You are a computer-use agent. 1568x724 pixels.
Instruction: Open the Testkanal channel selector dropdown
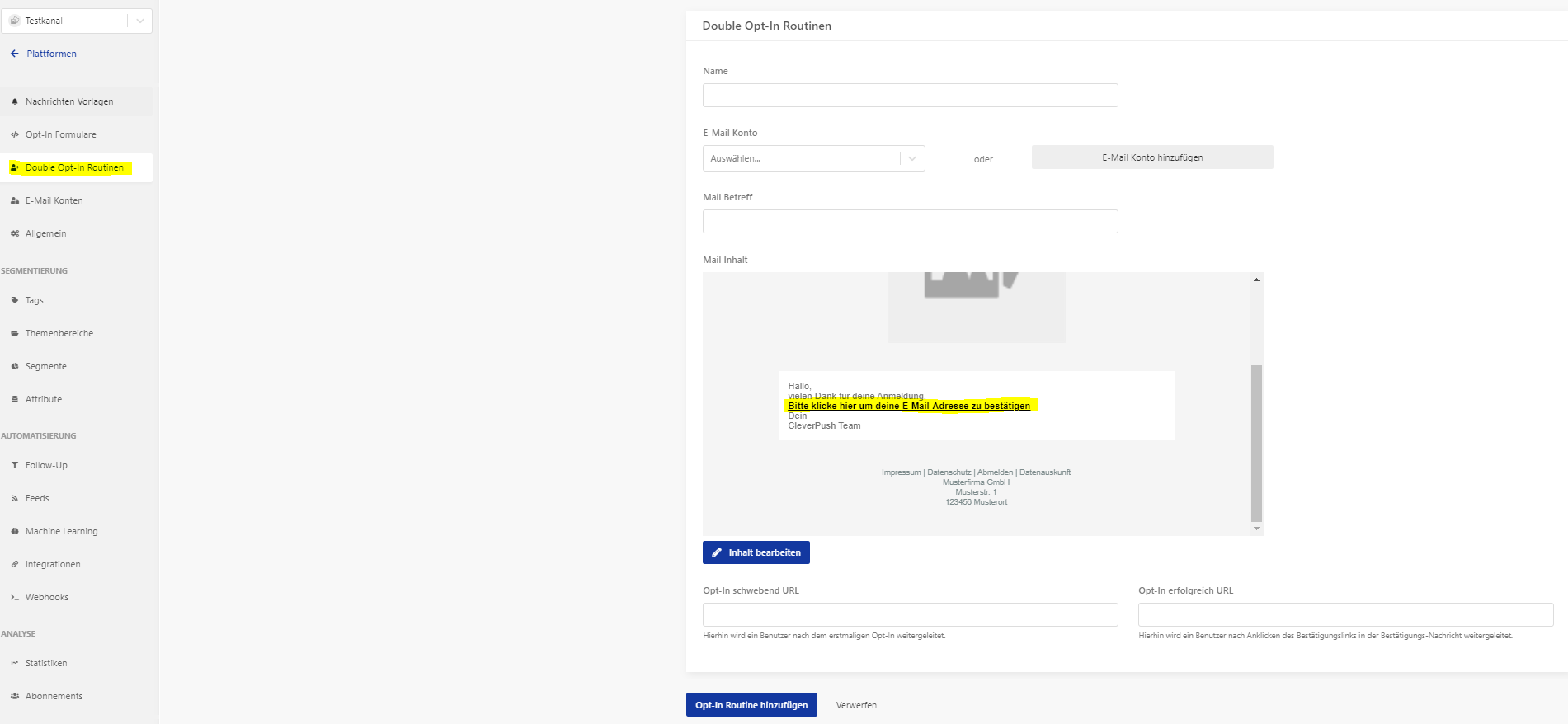[77, 21]
